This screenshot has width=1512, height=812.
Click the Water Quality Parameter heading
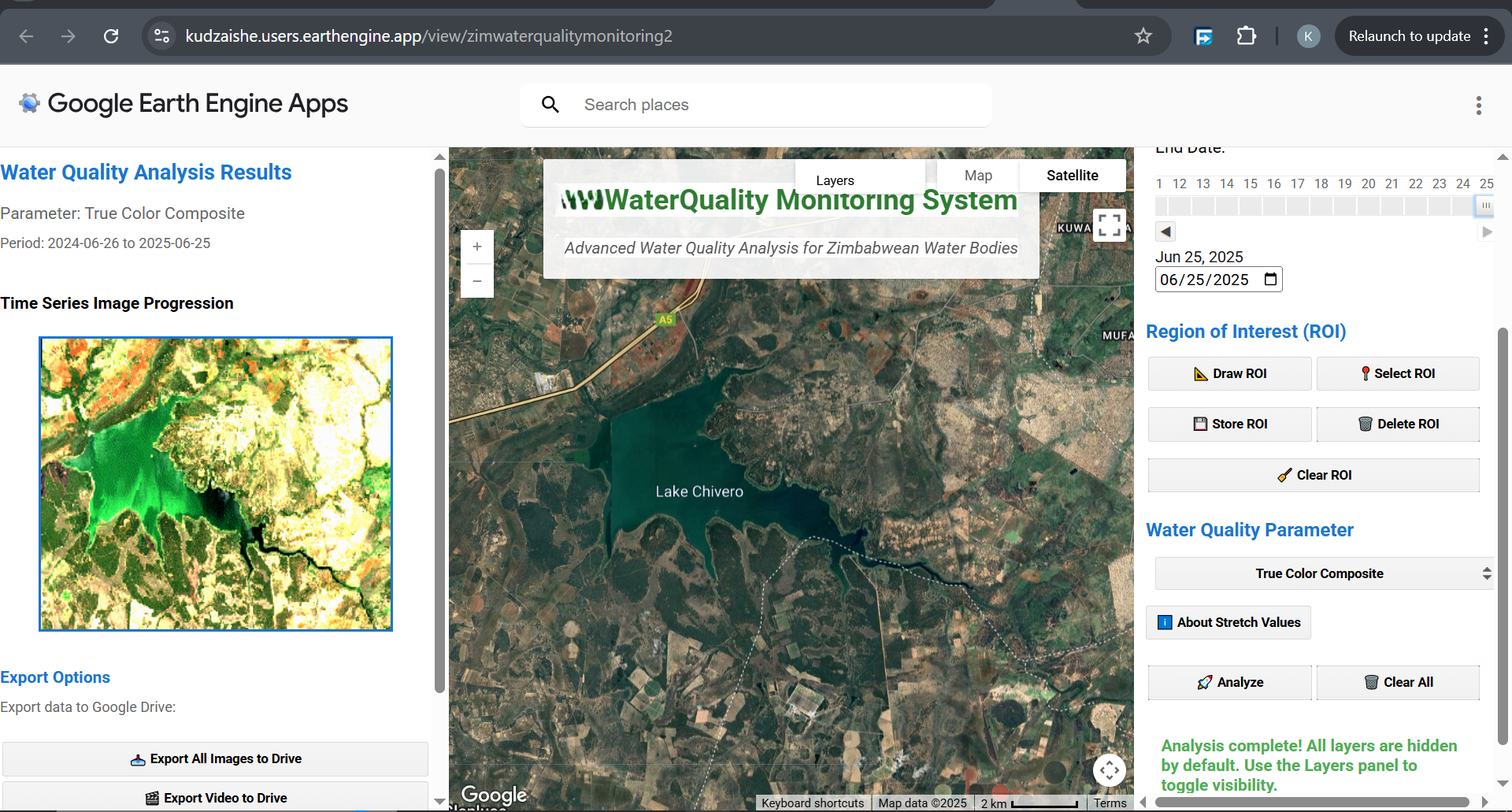1250,530
